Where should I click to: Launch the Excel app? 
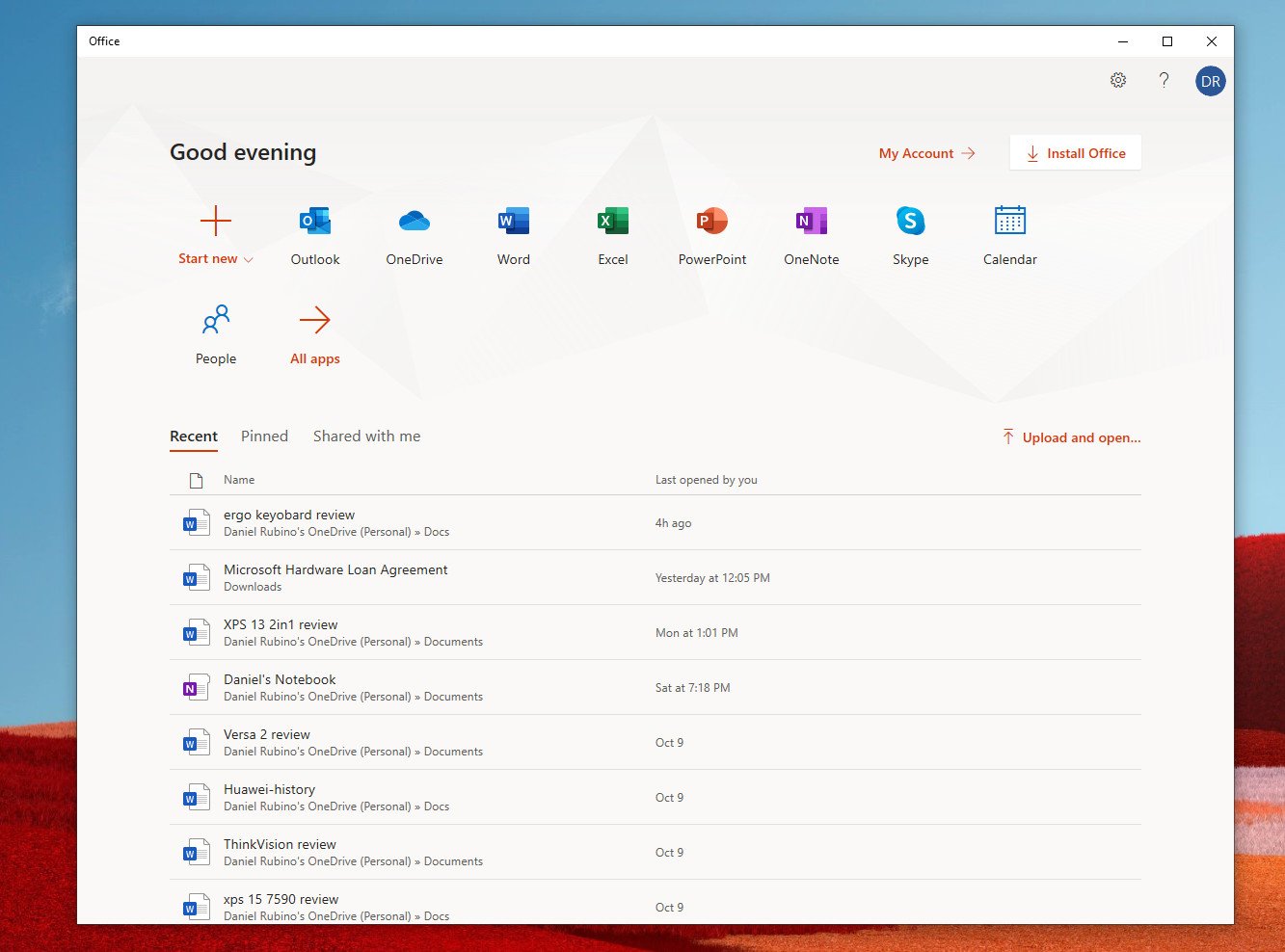click(x=613, y=222)
